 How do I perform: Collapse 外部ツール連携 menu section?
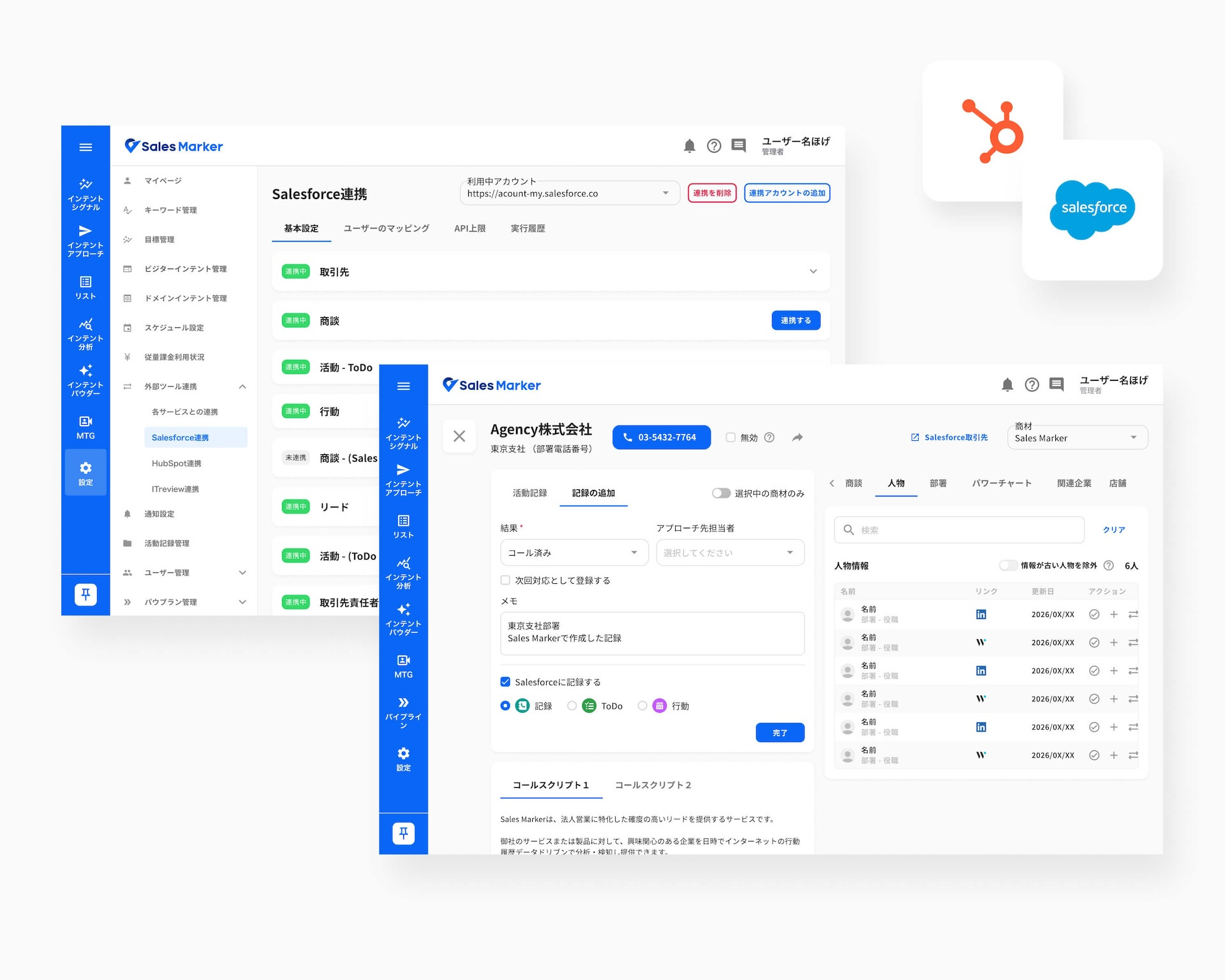pos(242,387)
